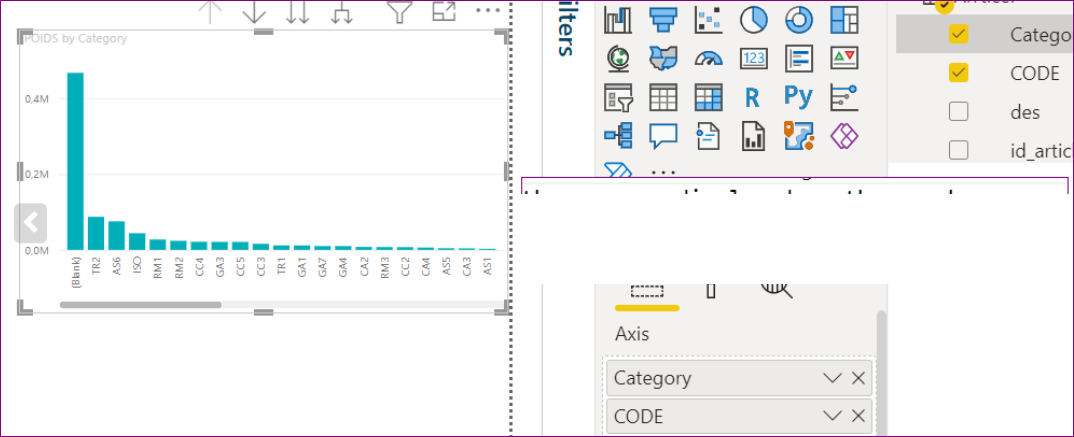Choose the multi-row card visualization
1074x437 pixels.
798,59
